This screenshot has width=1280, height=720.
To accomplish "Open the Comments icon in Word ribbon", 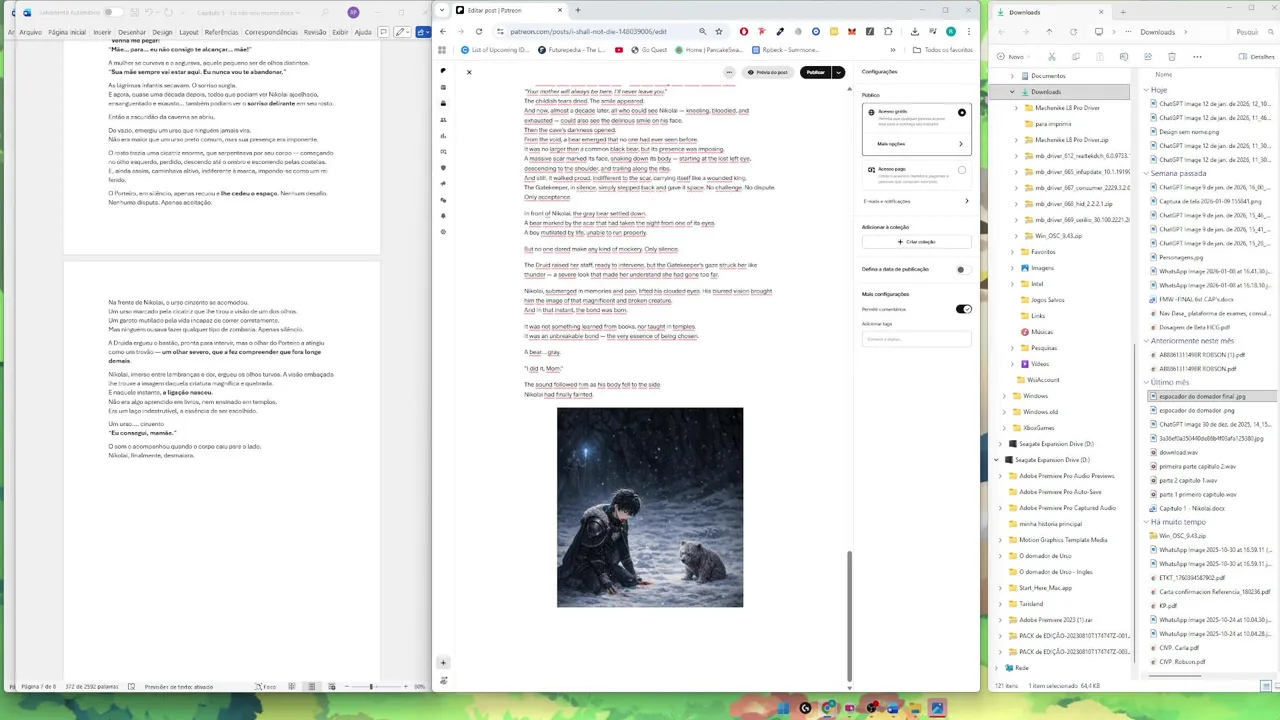I will [383, 32].
